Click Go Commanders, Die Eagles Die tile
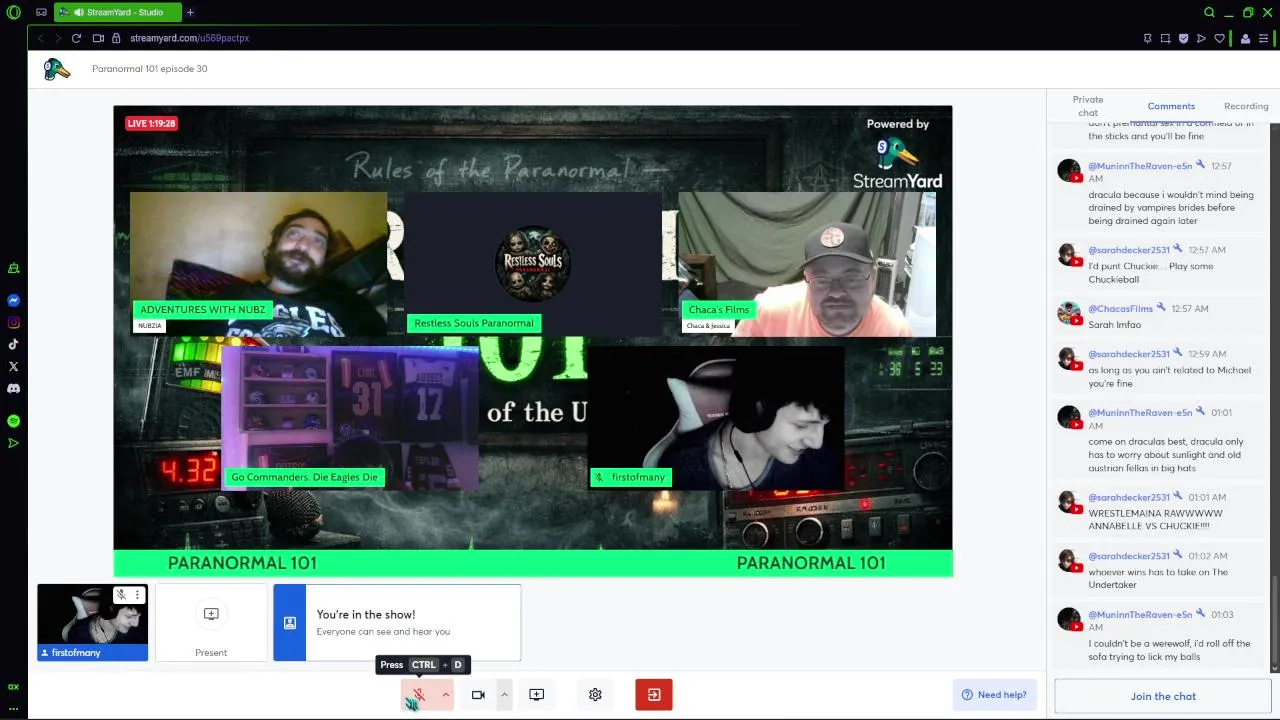The height and width of the screenshot is (720, 1280). click(x=350, y=418)
